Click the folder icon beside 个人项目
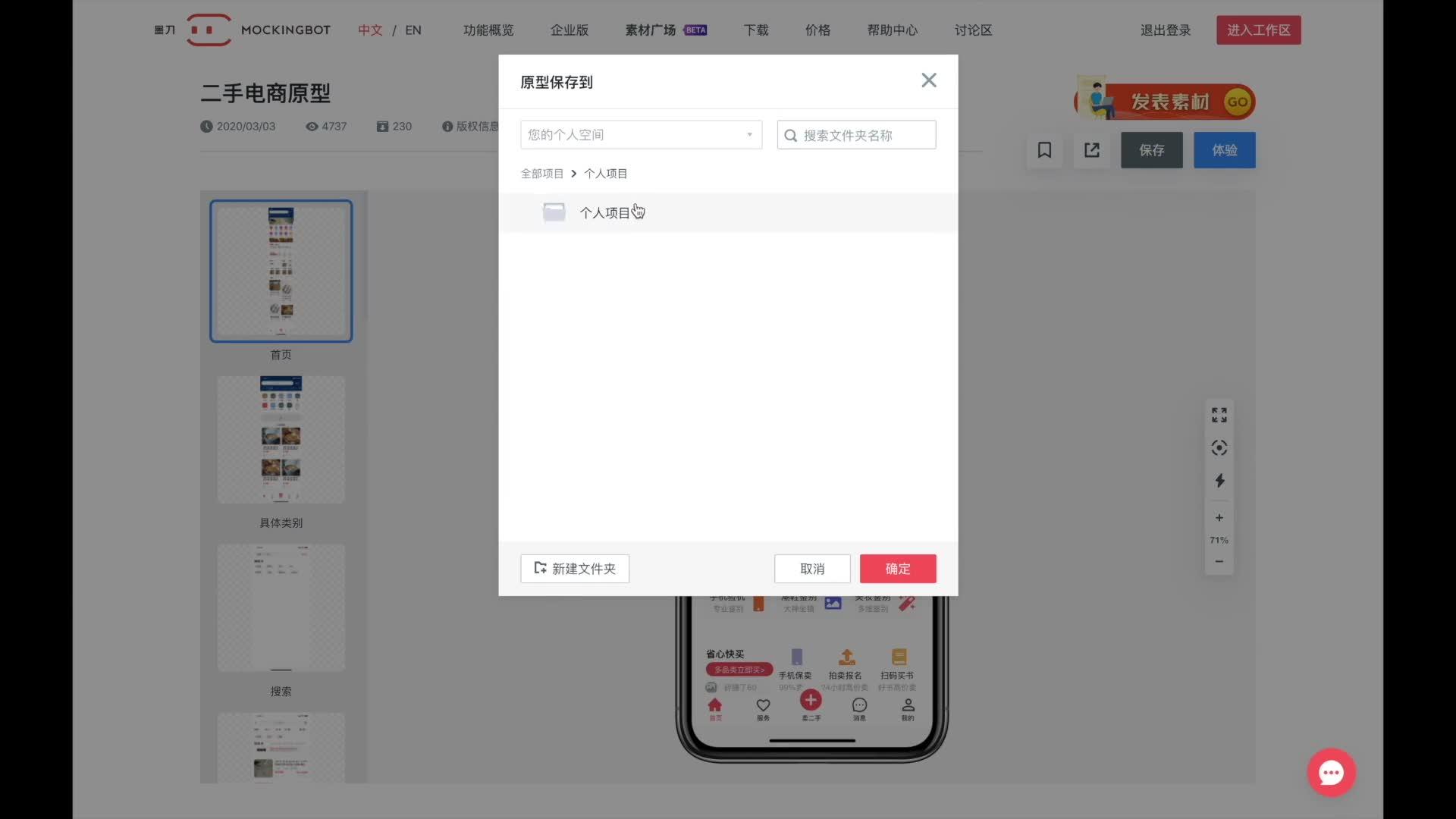The height and width of the screenshot is (819, 1456). [554, 212]
